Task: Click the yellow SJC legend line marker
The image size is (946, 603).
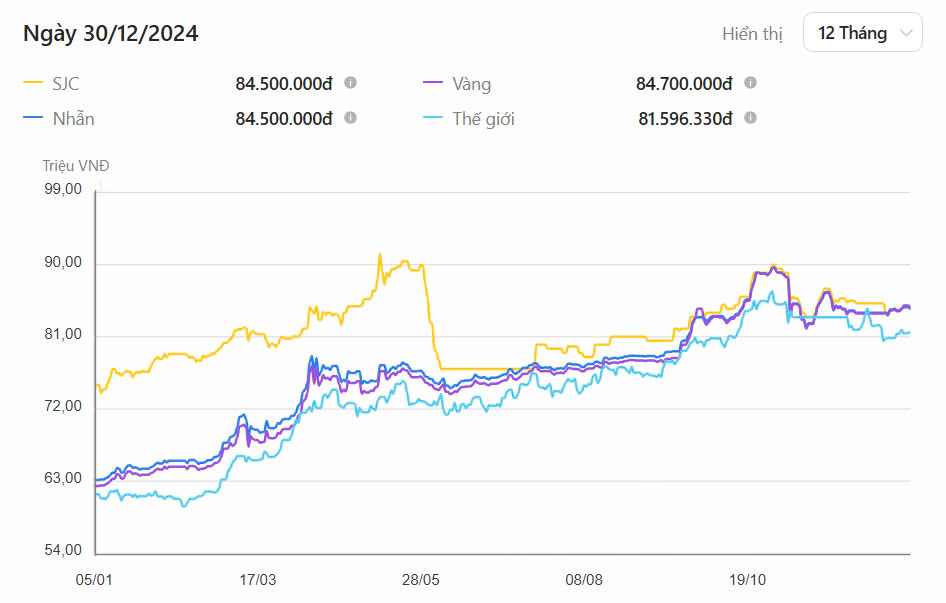Action: pyautogui.click(x=33, y=84)
